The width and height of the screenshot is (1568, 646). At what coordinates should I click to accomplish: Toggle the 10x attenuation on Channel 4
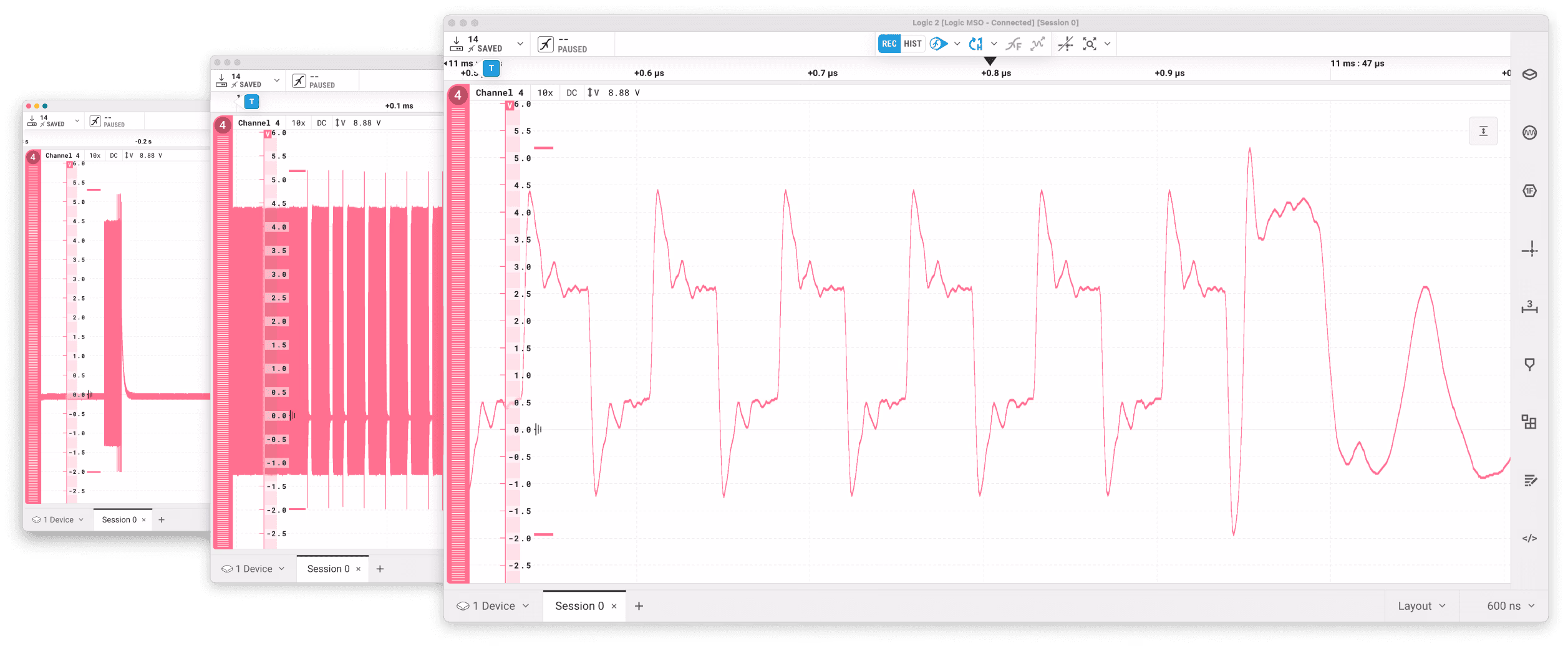[545, 92]
